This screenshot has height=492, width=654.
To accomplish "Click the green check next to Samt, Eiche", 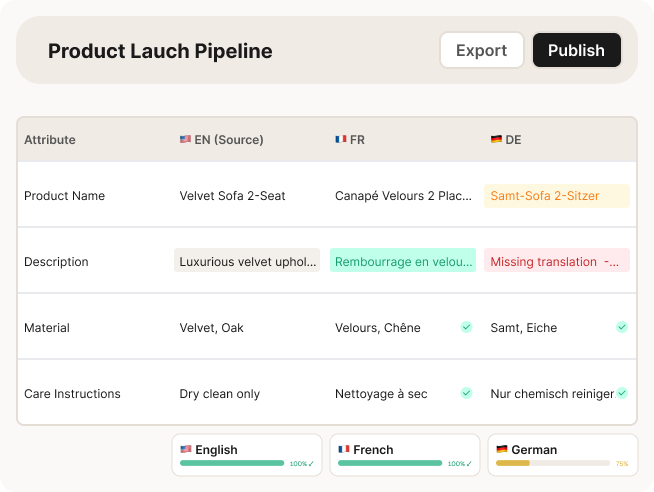I will [622, 327].
